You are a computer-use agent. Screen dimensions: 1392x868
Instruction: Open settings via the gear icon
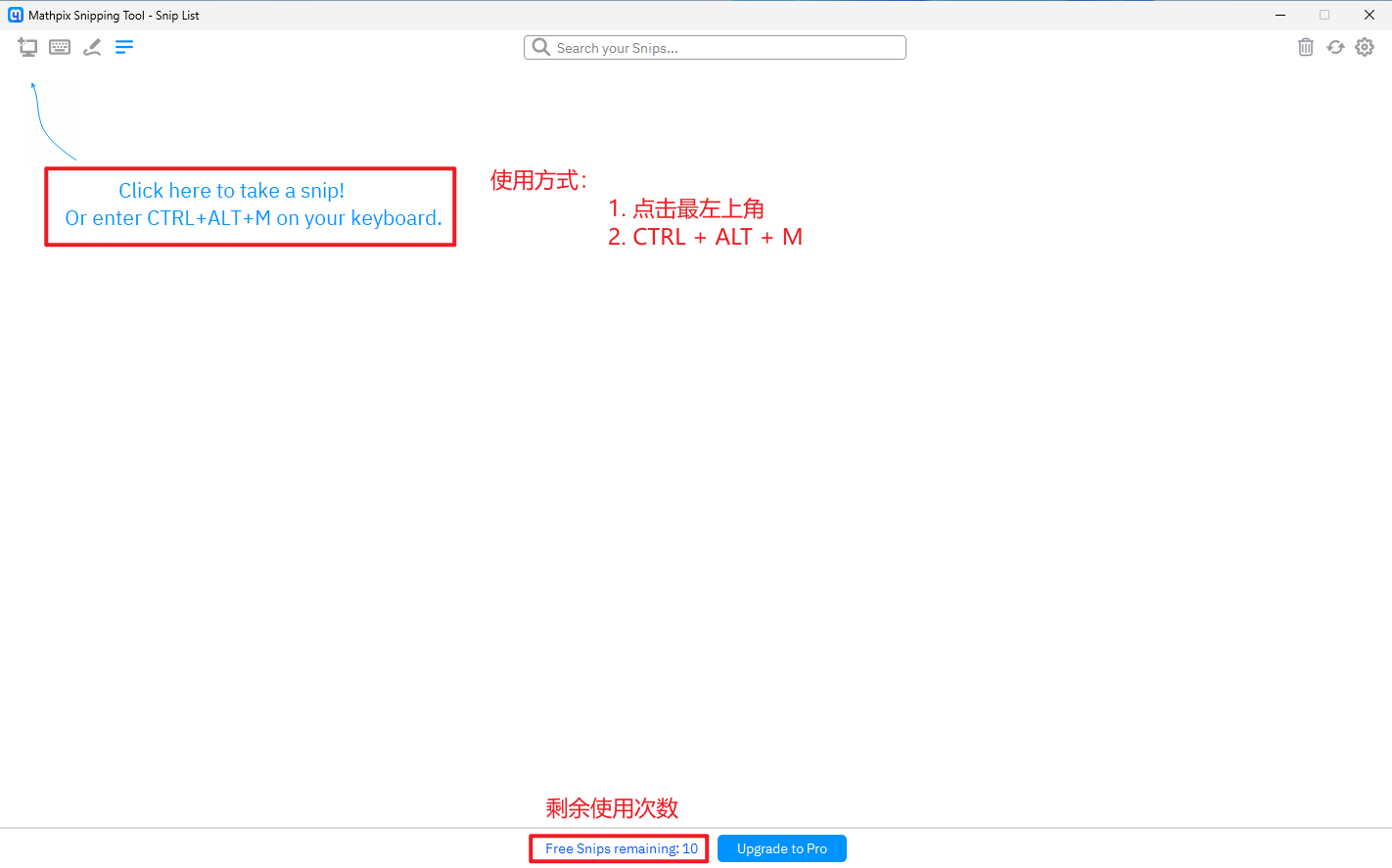1365,47
